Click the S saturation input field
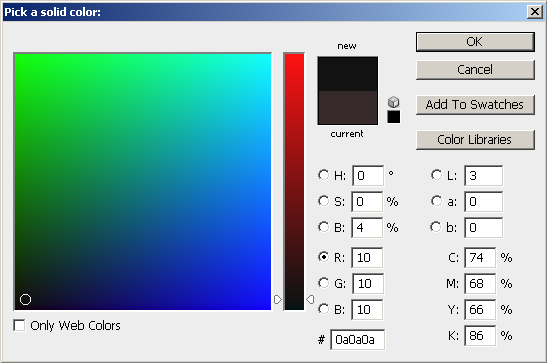The height and width of the screenshot is (363, 547). tap(367, 202)
